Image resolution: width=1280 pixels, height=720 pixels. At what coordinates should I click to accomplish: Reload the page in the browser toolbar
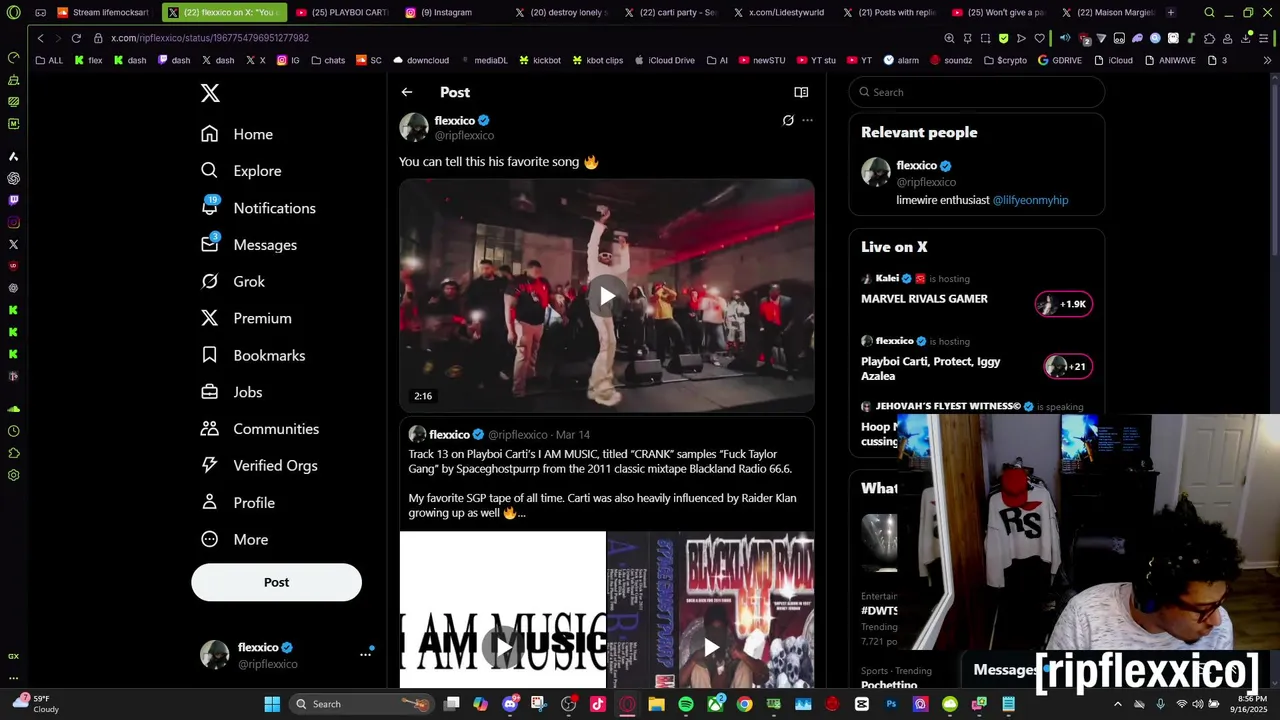point(76,38)
